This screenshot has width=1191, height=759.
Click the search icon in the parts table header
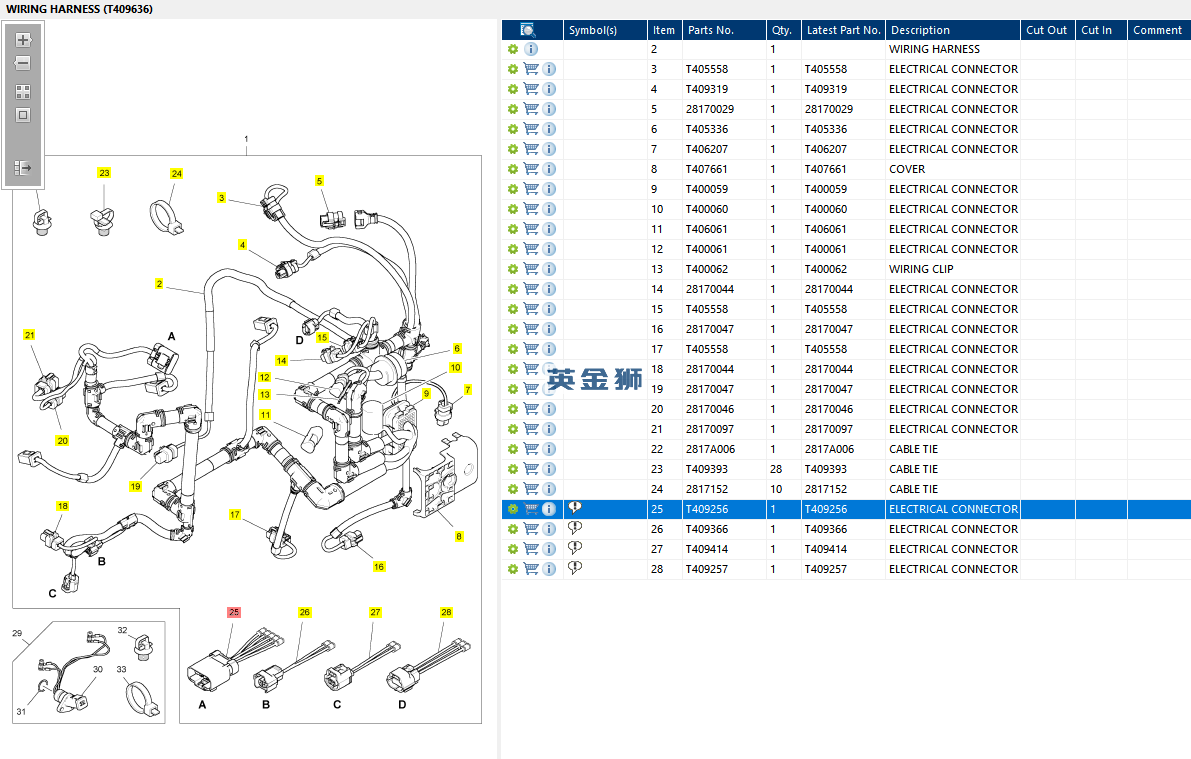pyautogui.click(x=528, y=30)
